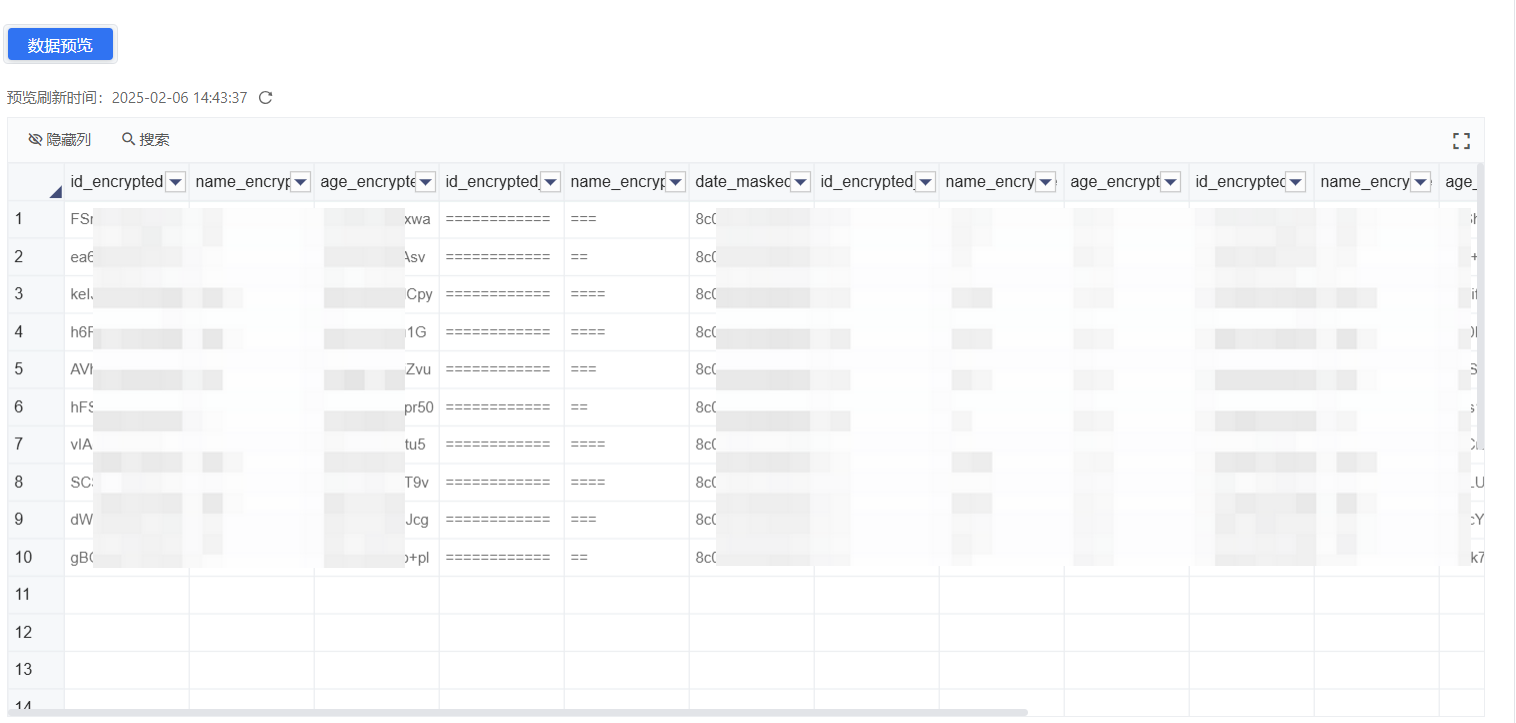
Task: Select row header 4
Action: coord(36,332)
